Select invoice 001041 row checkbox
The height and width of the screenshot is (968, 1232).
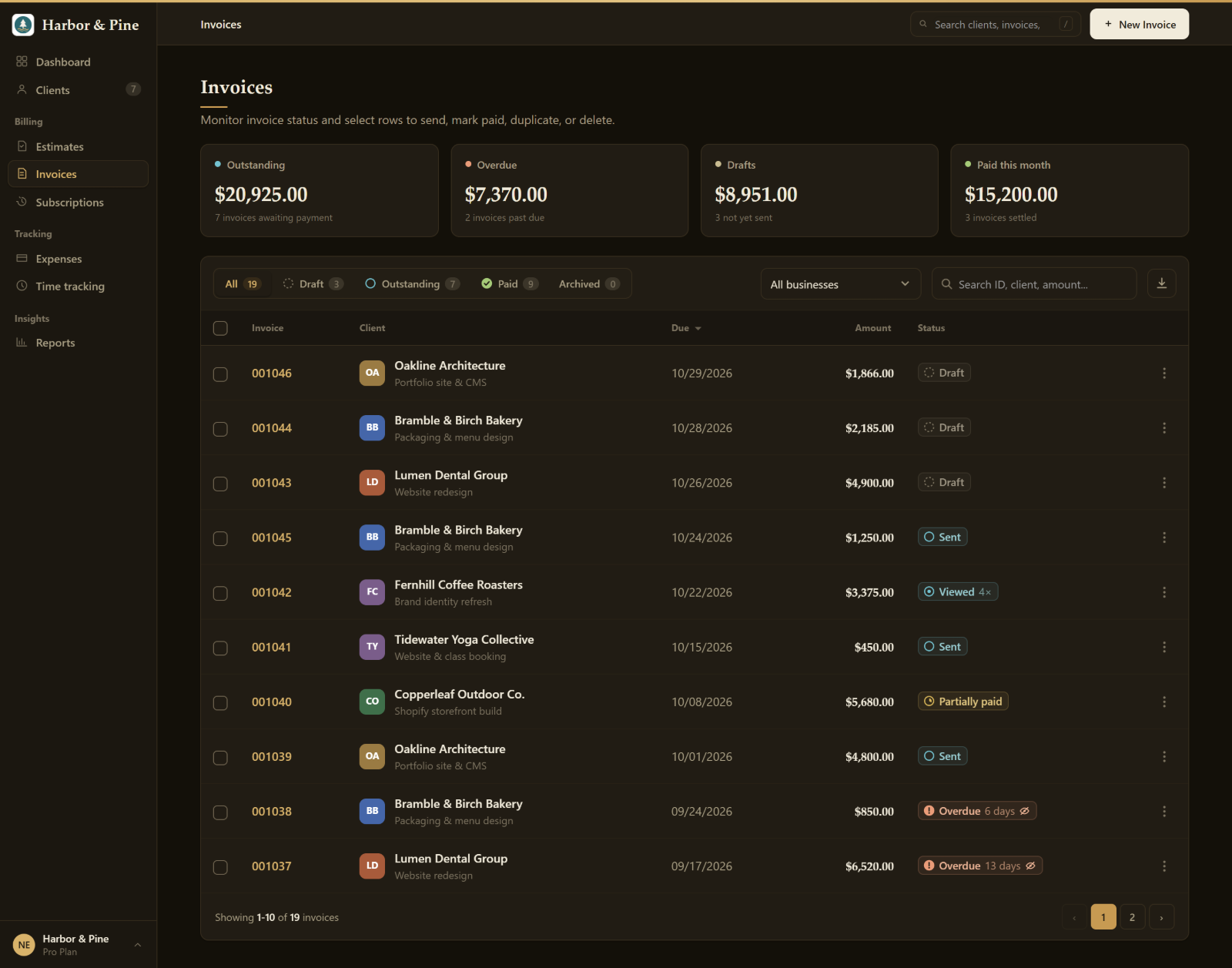tap(220, 648)
